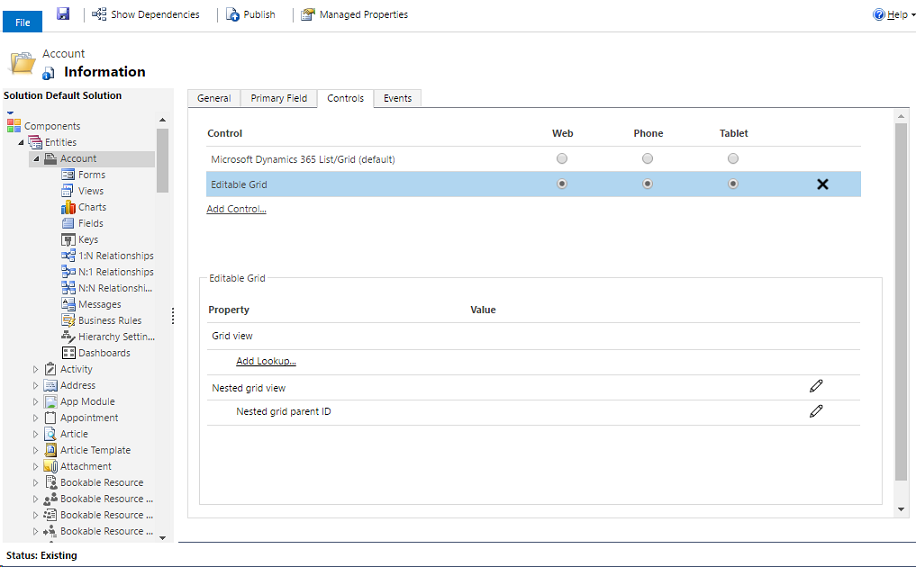Select Microsoft Dynamics 365 List/Grid row

tap(533, 159)
